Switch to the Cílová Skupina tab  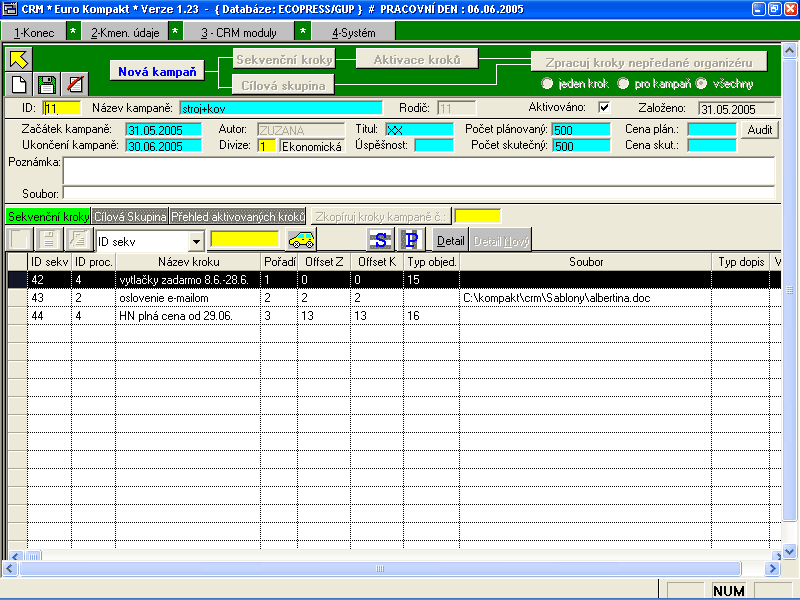129,216
